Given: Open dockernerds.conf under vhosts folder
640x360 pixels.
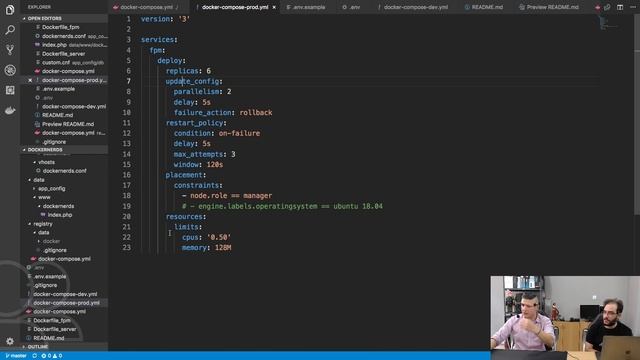Looking at the screenshot, I should [x=64, y=171].
